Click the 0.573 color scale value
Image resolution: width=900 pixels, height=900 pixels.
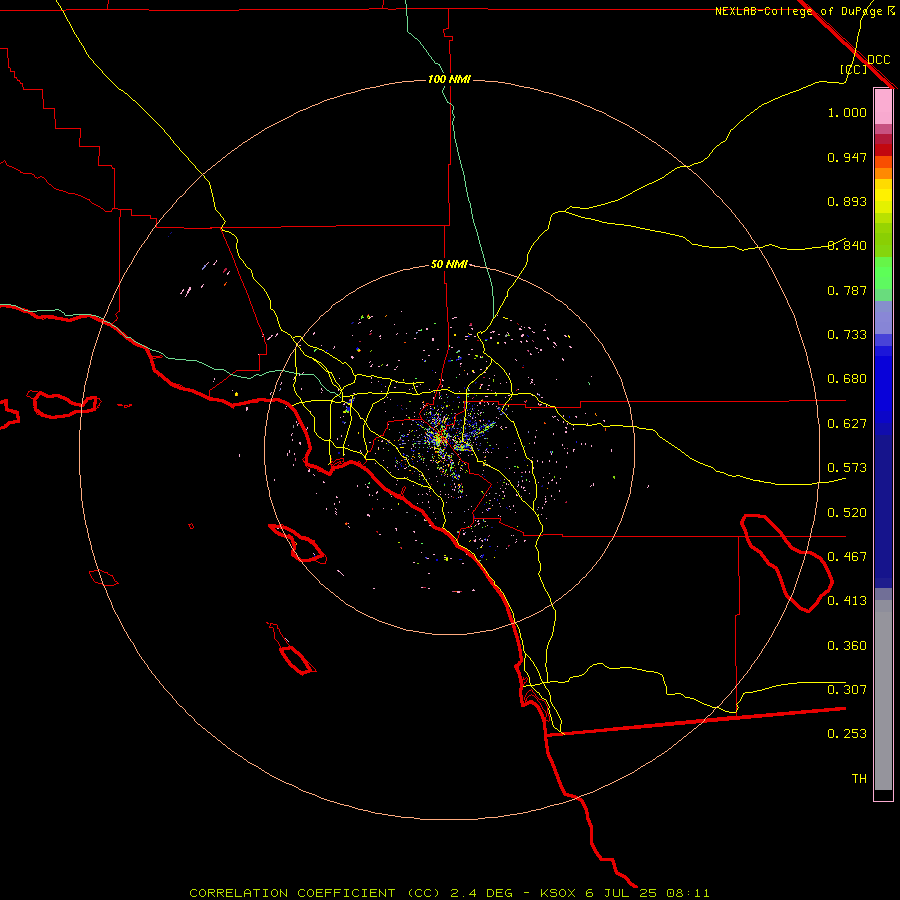coord(847,468)
